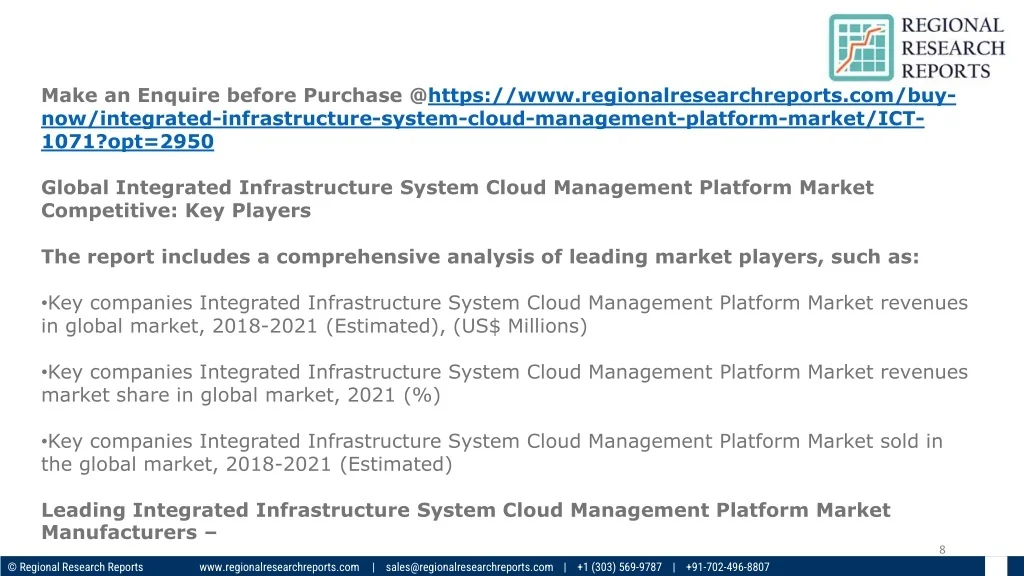Click the phone number +1 (303) 569-9787
Viewport: 1024px width, 576px height.
619,567
